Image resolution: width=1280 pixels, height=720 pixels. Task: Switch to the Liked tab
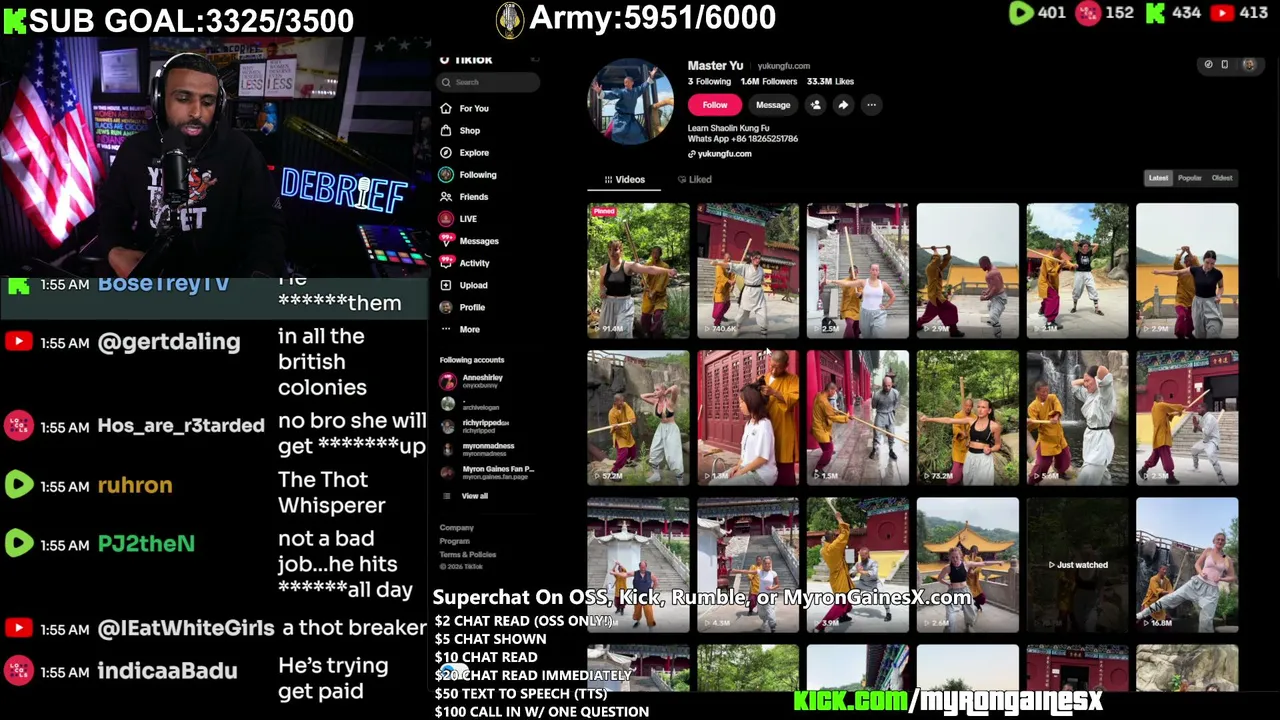coord(695,180)
